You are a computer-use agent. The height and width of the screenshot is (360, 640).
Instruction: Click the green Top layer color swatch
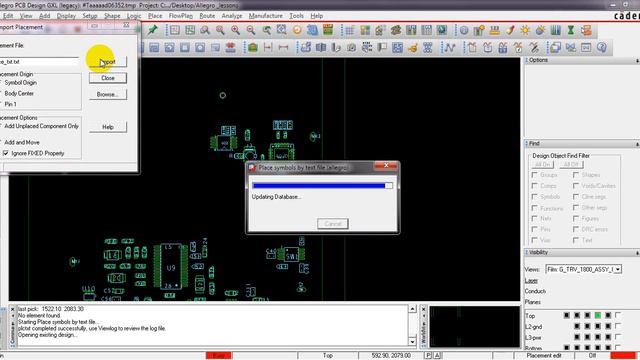click(x=598, y=315)
